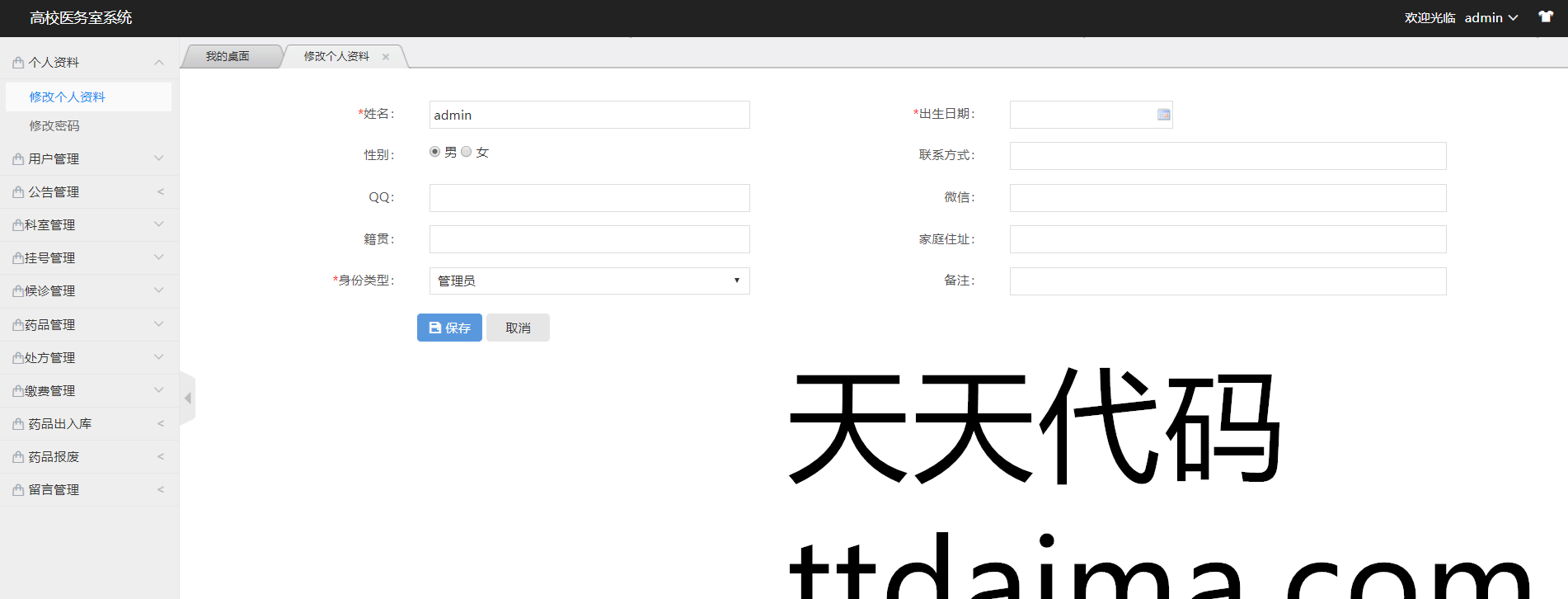
Task: Click the 取消 button
Action: point(518,328)
